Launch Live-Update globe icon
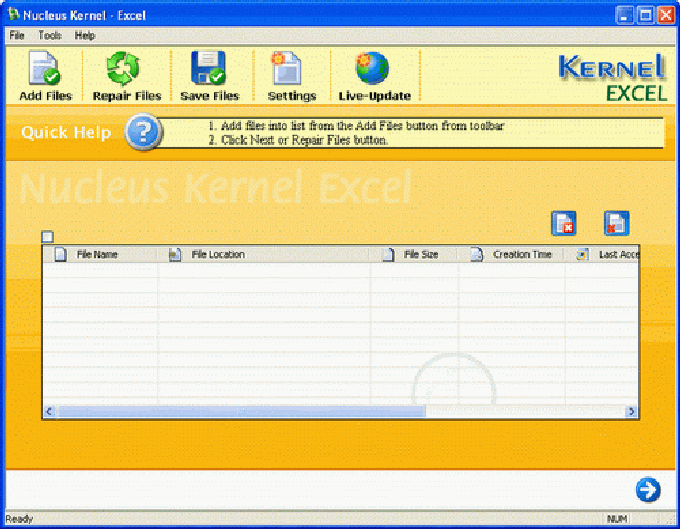The height and width of the screenshot is (529, 680). pos(372,68)
